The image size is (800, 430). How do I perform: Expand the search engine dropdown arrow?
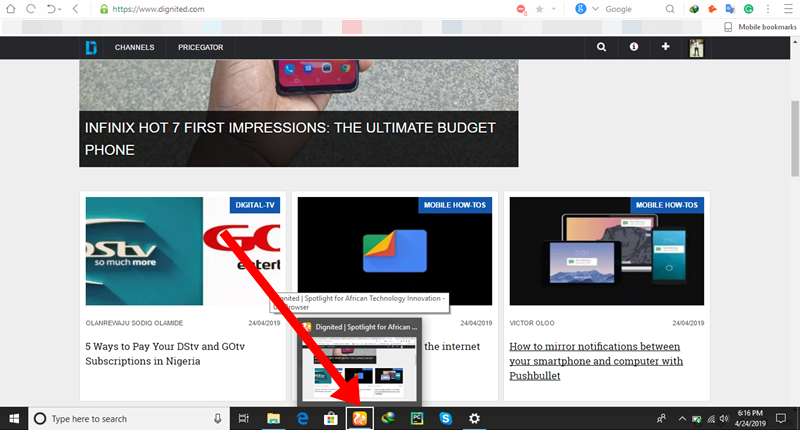point(595,9)
